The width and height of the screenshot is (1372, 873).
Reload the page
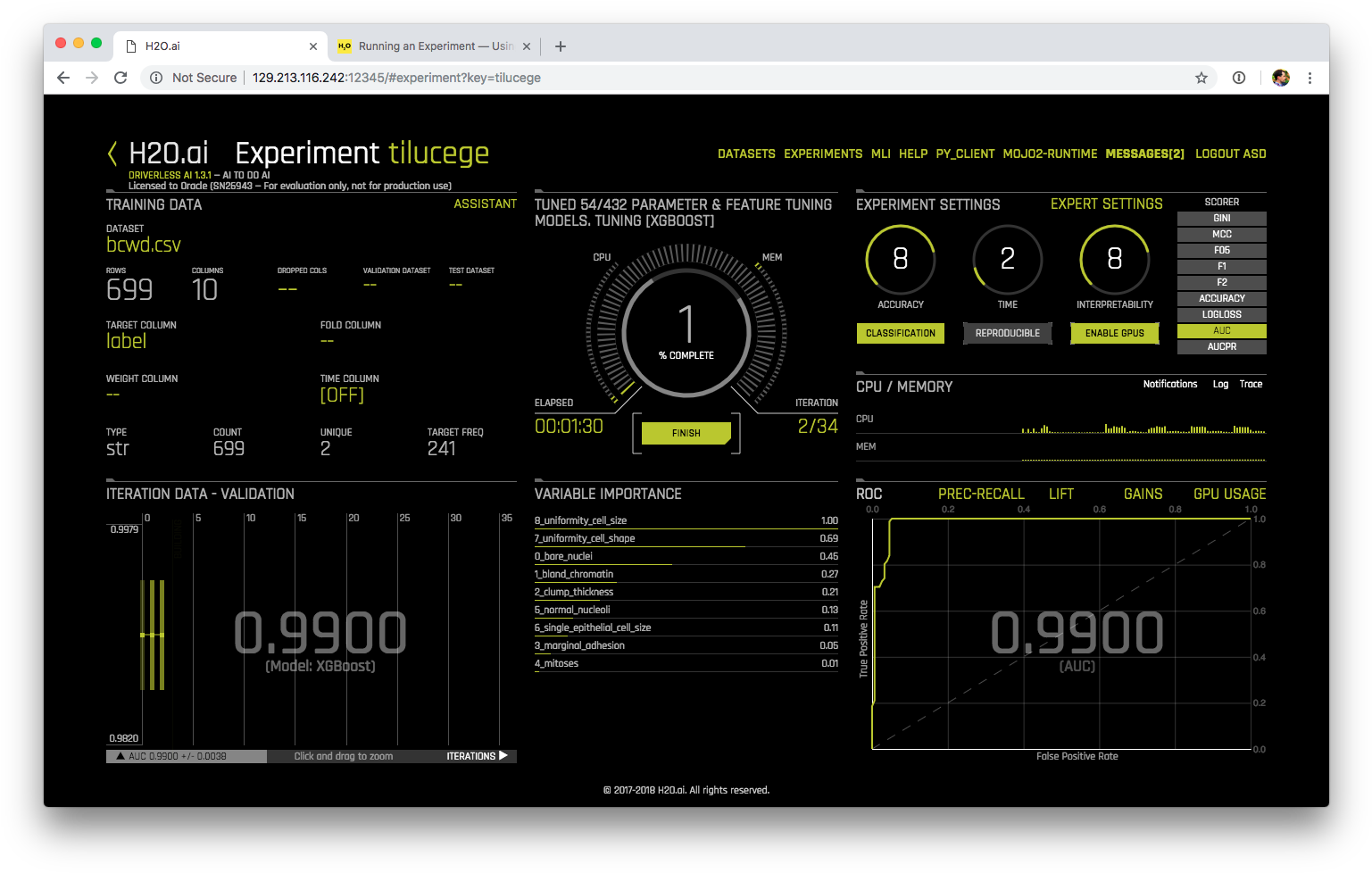click(x=121, y=78)
